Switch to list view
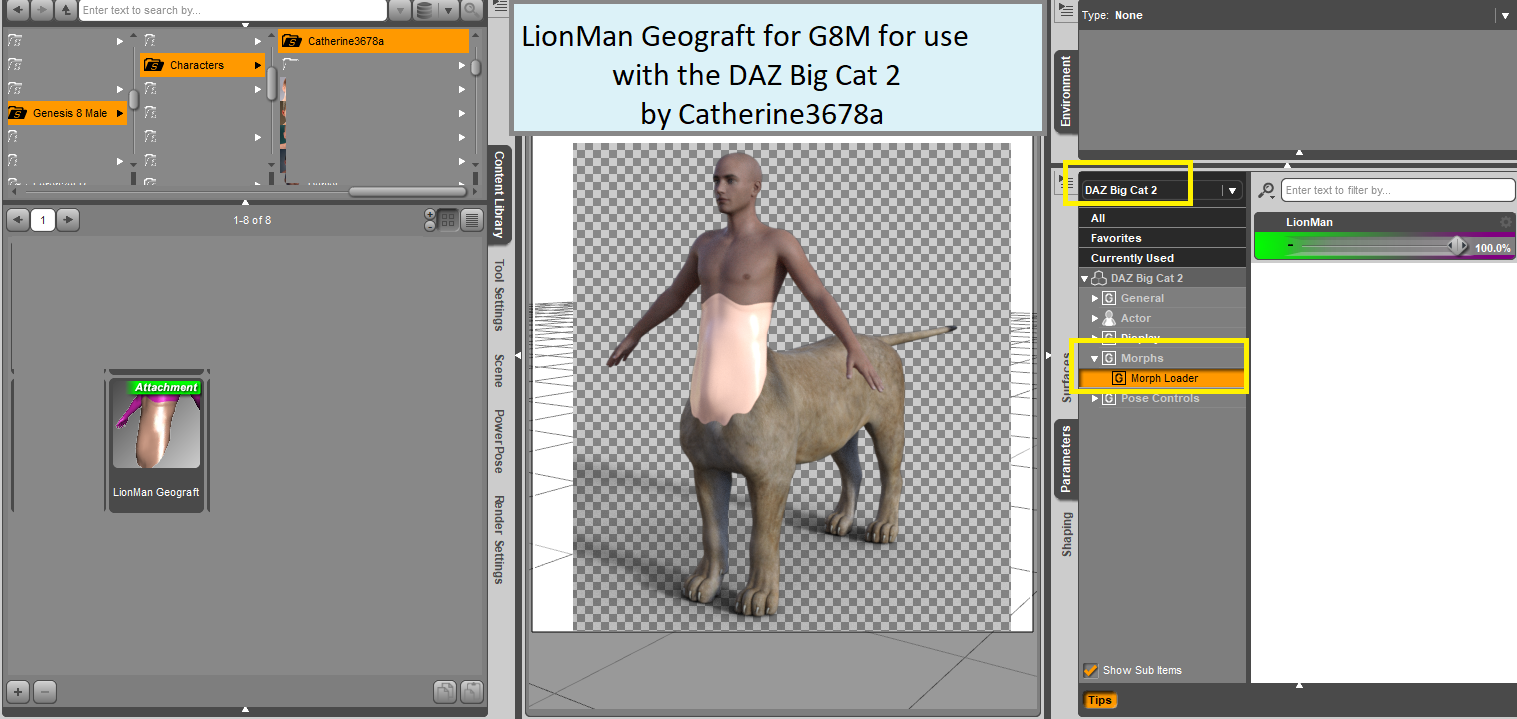This screenshot has height=719, width=1517. pos(472,220)
